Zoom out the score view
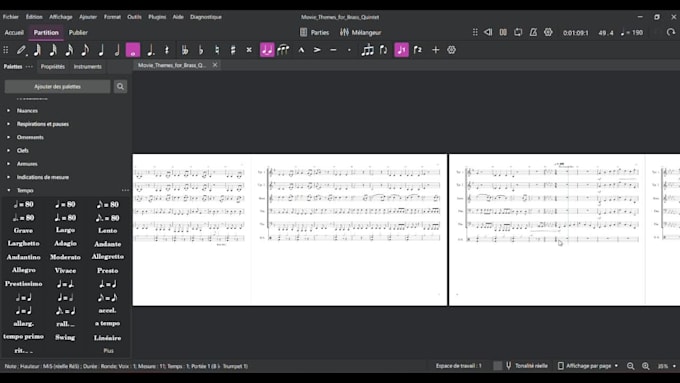This screenshot has width=680, height=383. click(x=631, y=366)
